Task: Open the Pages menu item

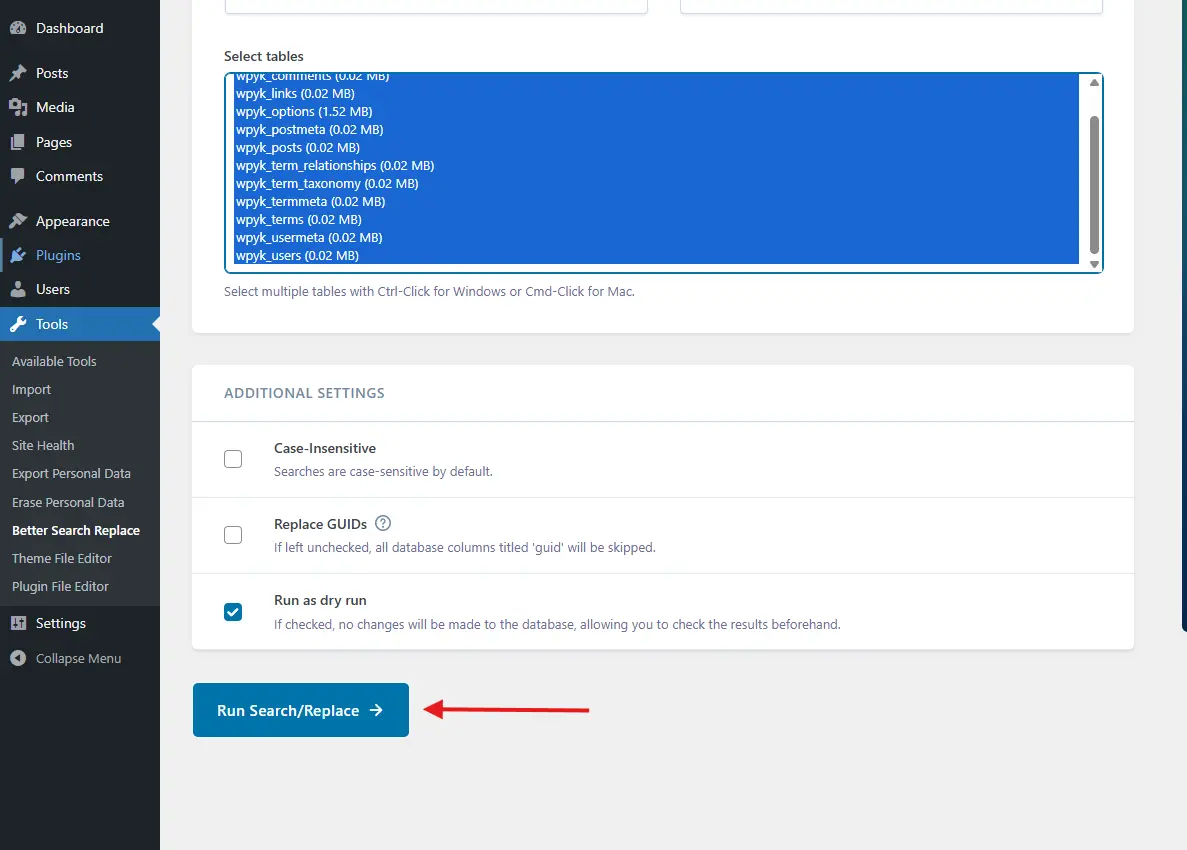Action: pyautogui.click(x=79, y=142)
